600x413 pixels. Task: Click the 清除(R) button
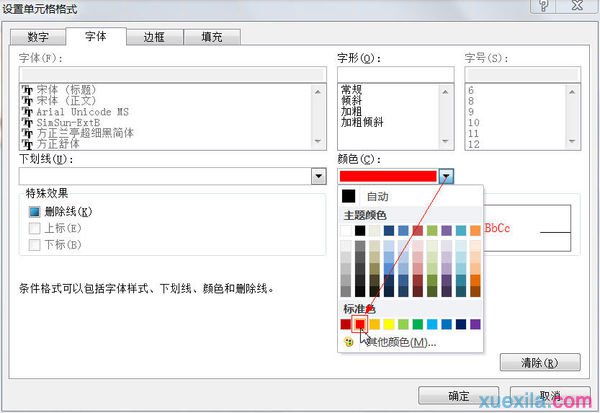coord(540,362)
